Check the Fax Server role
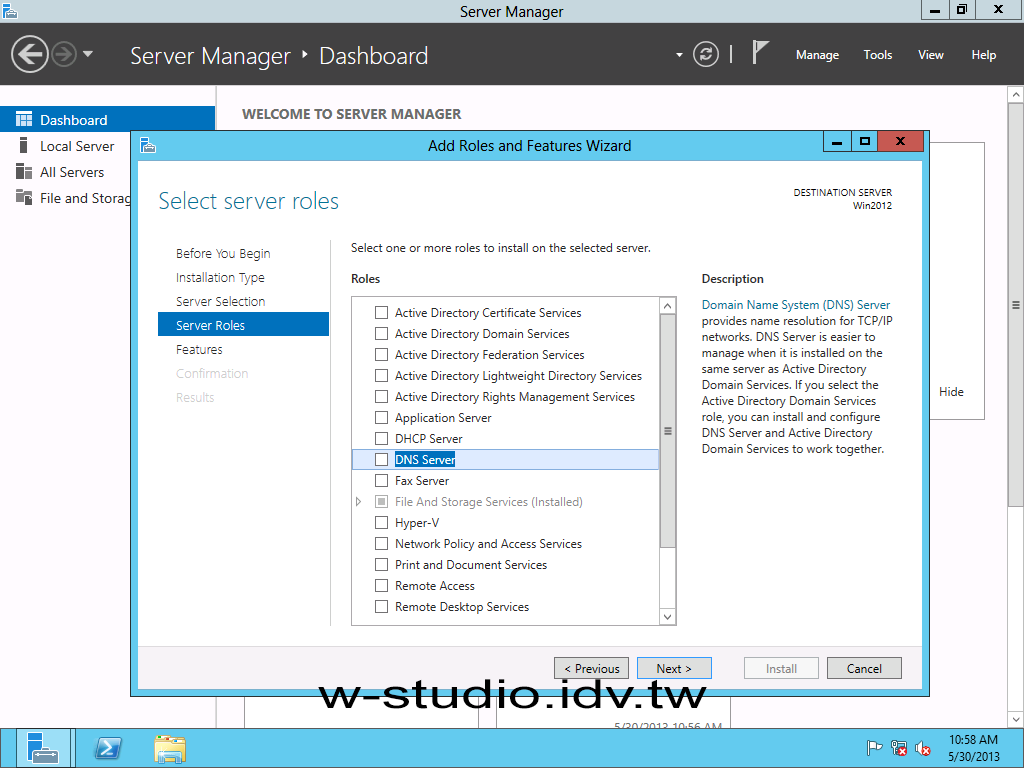Viewport: 1024px width, 768px height. [x=381, y=481]
